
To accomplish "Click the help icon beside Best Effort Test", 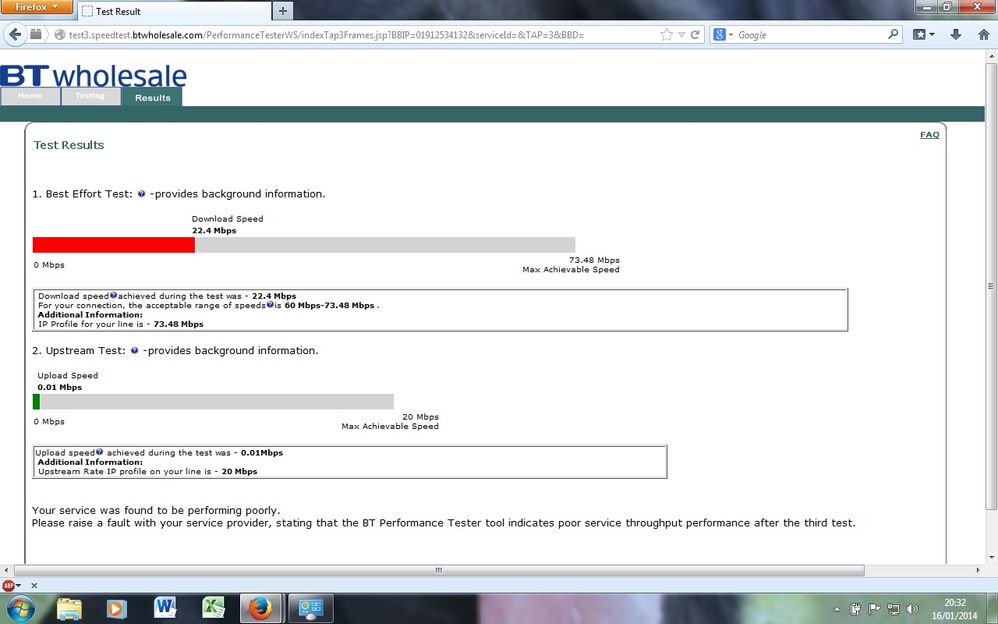I will [x=141, y=194].
